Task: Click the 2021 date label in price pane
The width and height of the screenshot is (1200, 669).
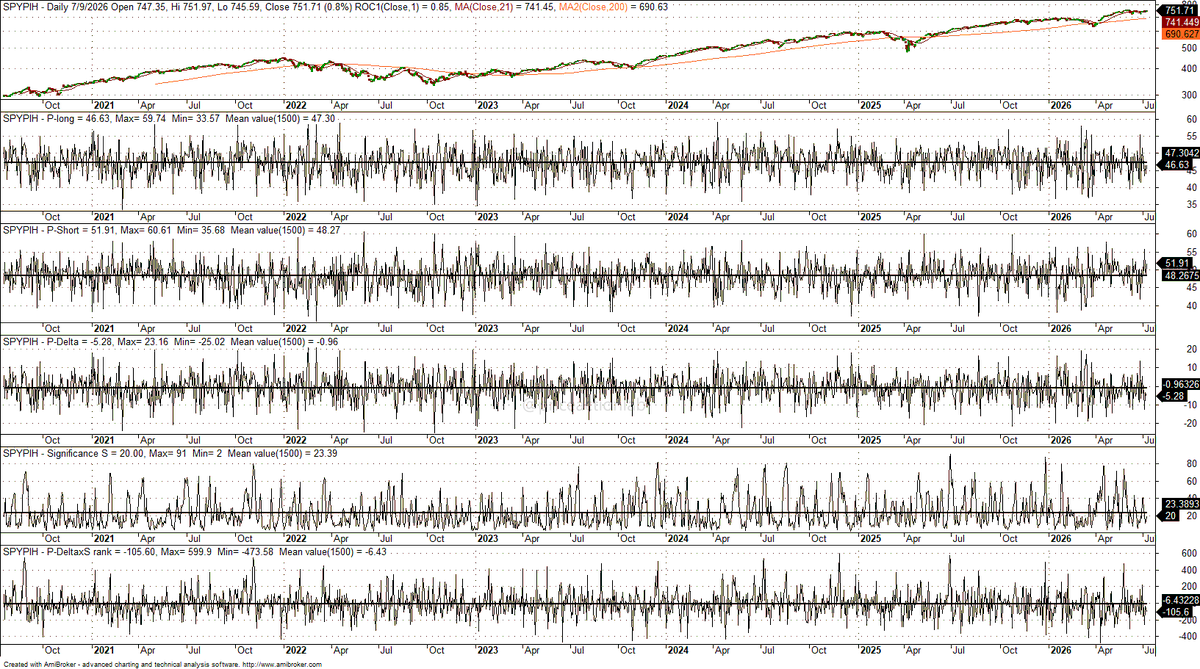Action: tap(103, 104)
